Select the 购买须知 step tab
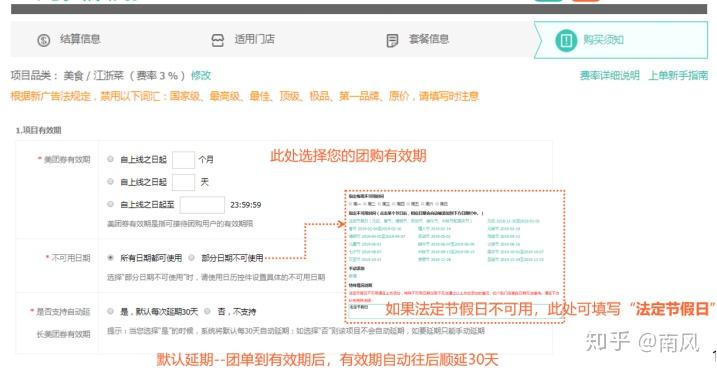 pos(621,40)
